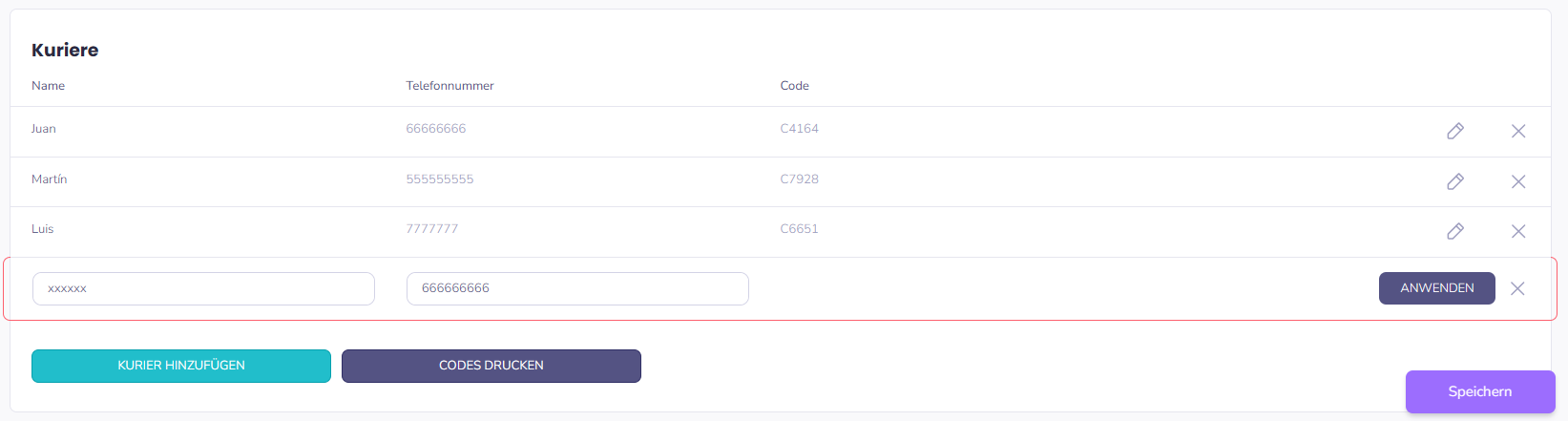Screen dimensions: 1568x421
Task: Save changes with Speichern button
Action: pos(1479,391)
